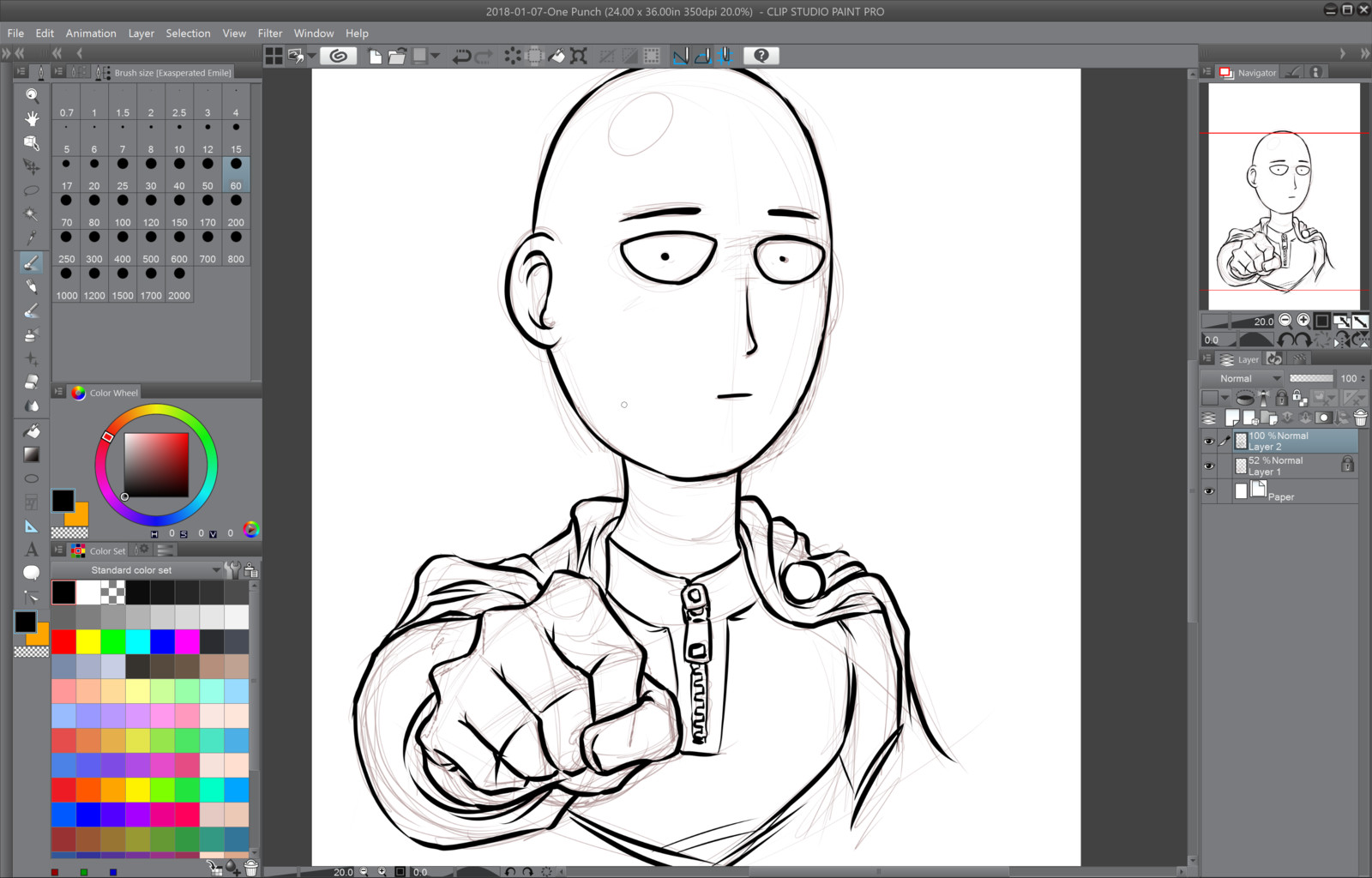Create new raster layer in Layer panel
Screen dimensions: 1372x878
point(1232,418)
